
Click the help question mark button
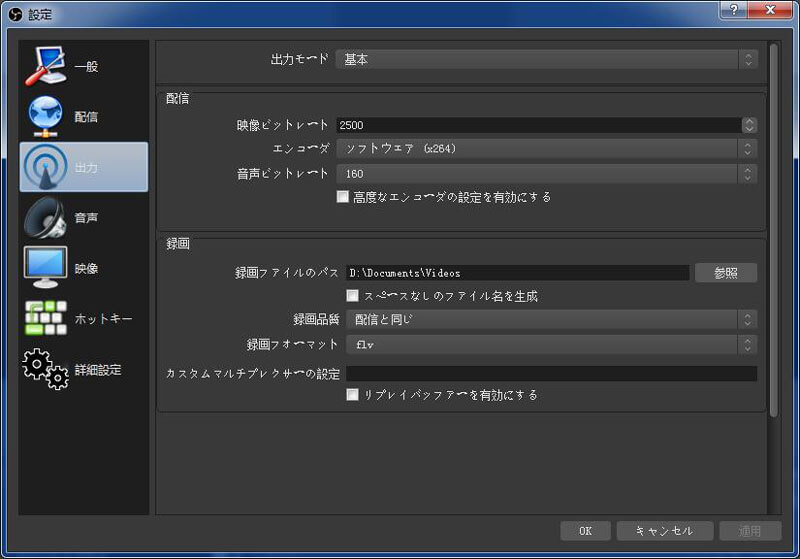pos(734,9)
